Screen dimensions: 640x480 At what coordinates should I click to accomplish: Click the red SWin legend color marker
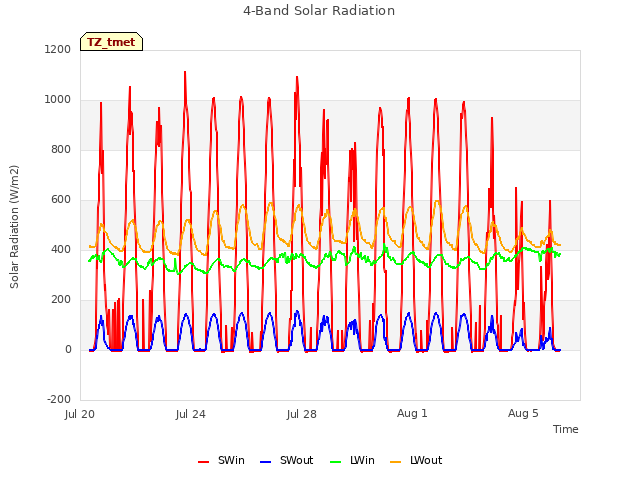coord(203,462)
